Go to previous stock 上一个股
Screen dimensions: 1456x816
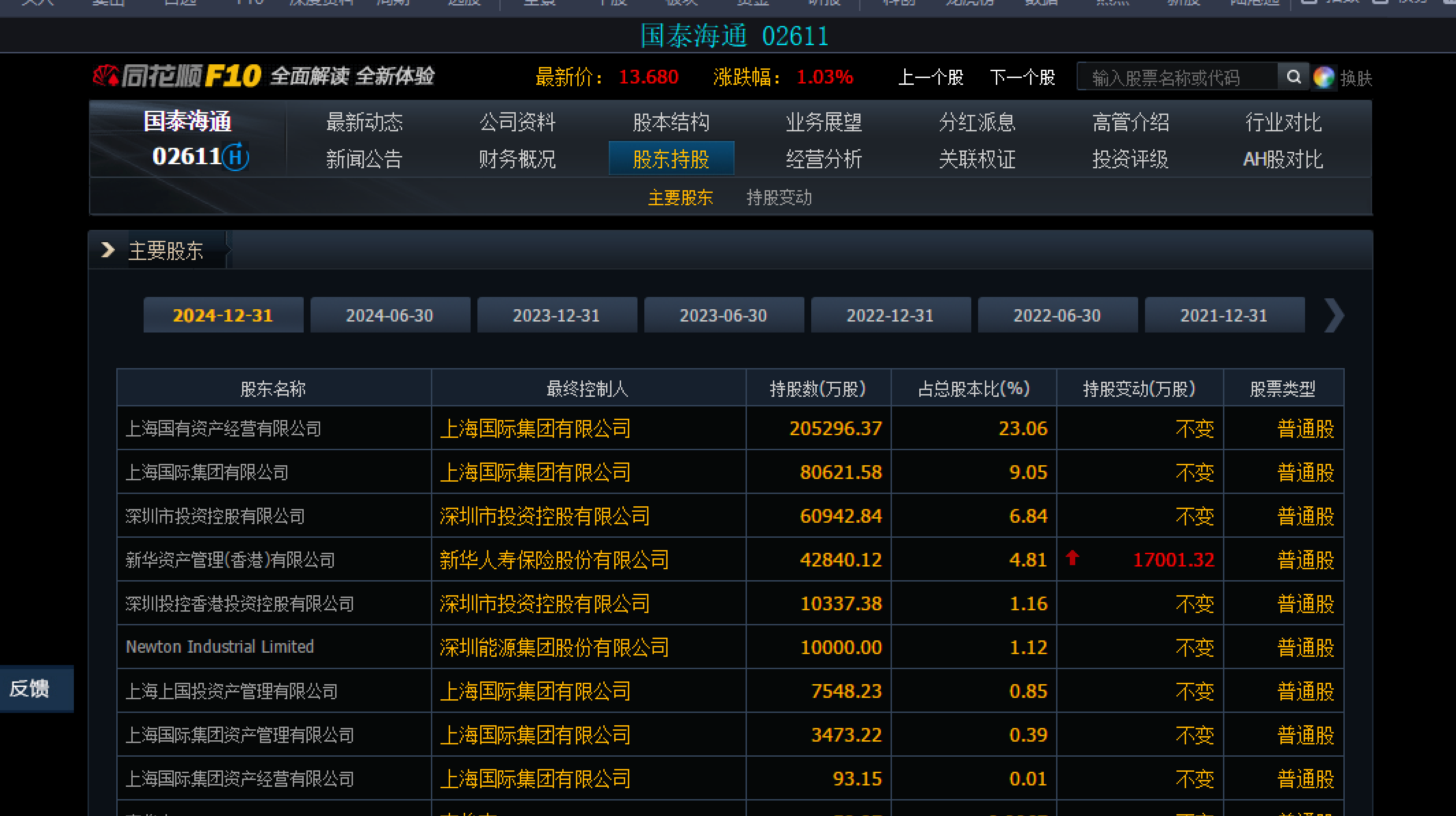pos(930,78)
